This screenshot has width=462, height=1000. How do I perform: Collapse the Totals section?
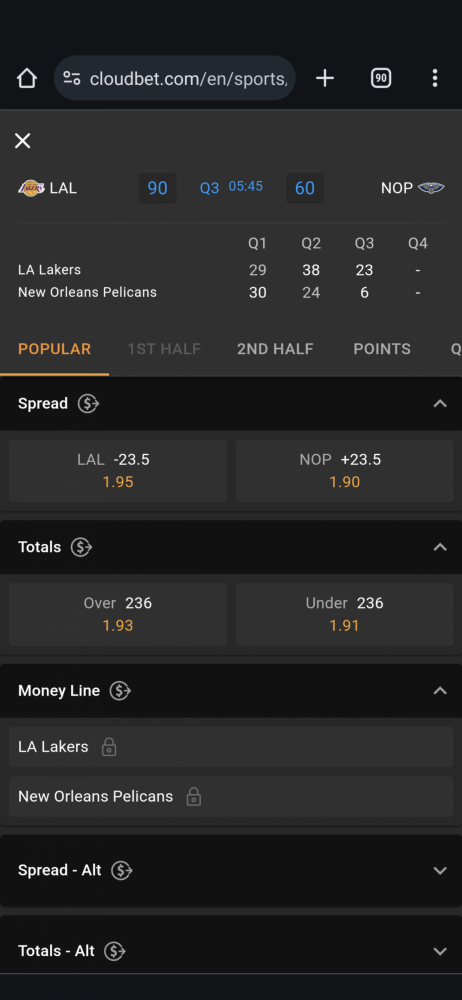[440, 547]
